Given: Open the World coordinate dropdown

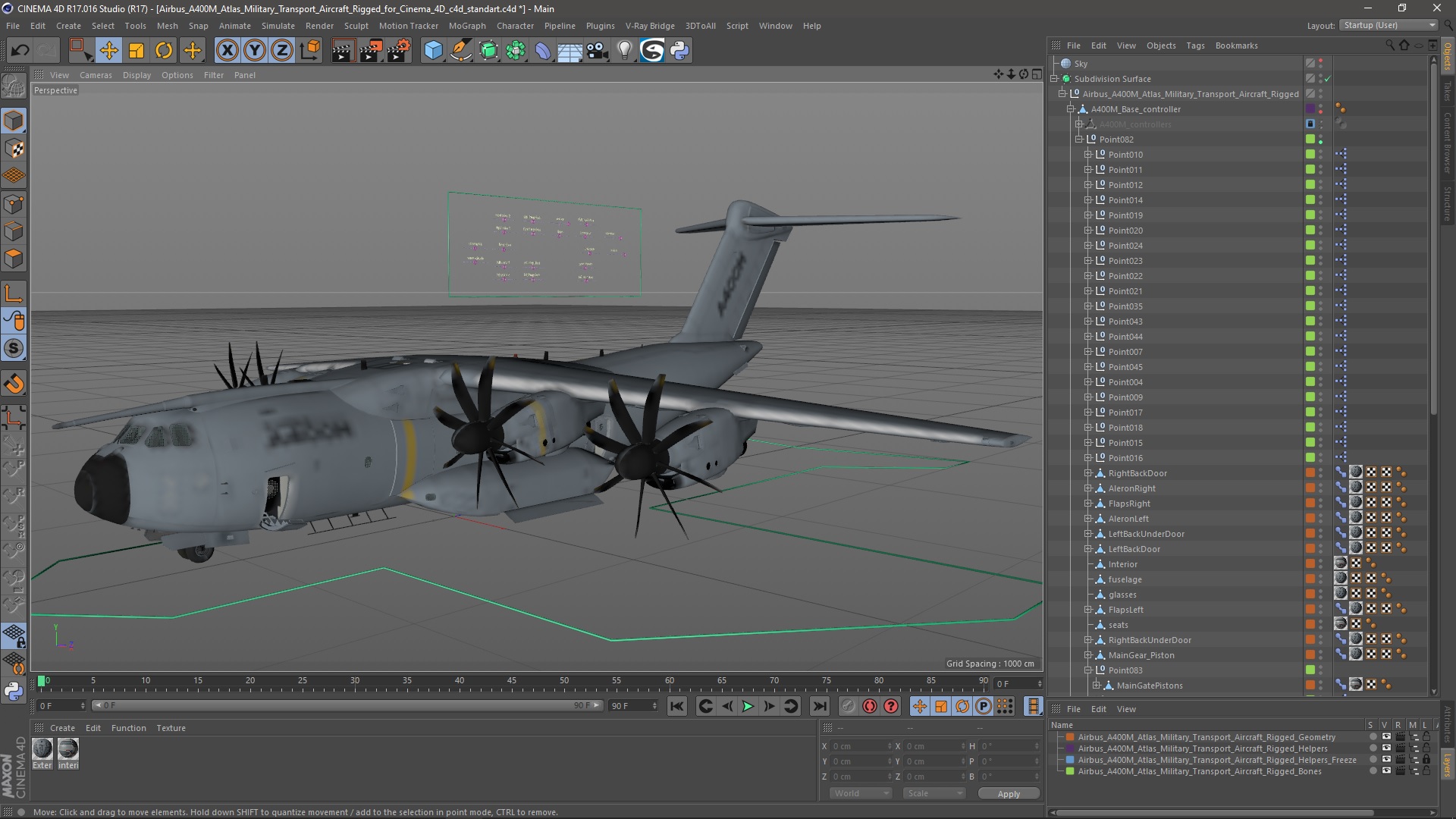Looking at the screenshot, I should 861,793.
